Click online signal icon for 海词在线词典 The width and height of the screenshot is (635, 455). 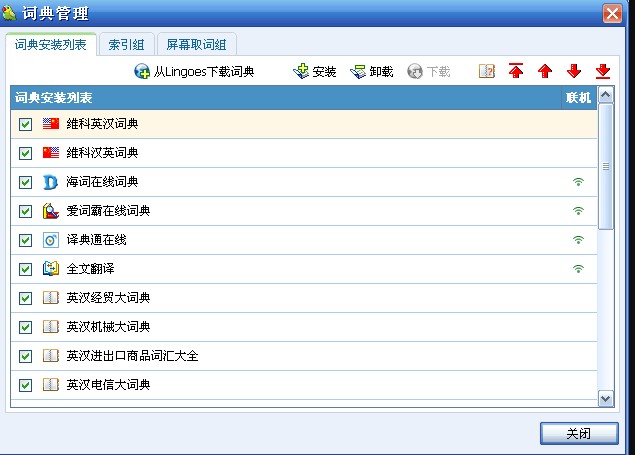point(578,182)
